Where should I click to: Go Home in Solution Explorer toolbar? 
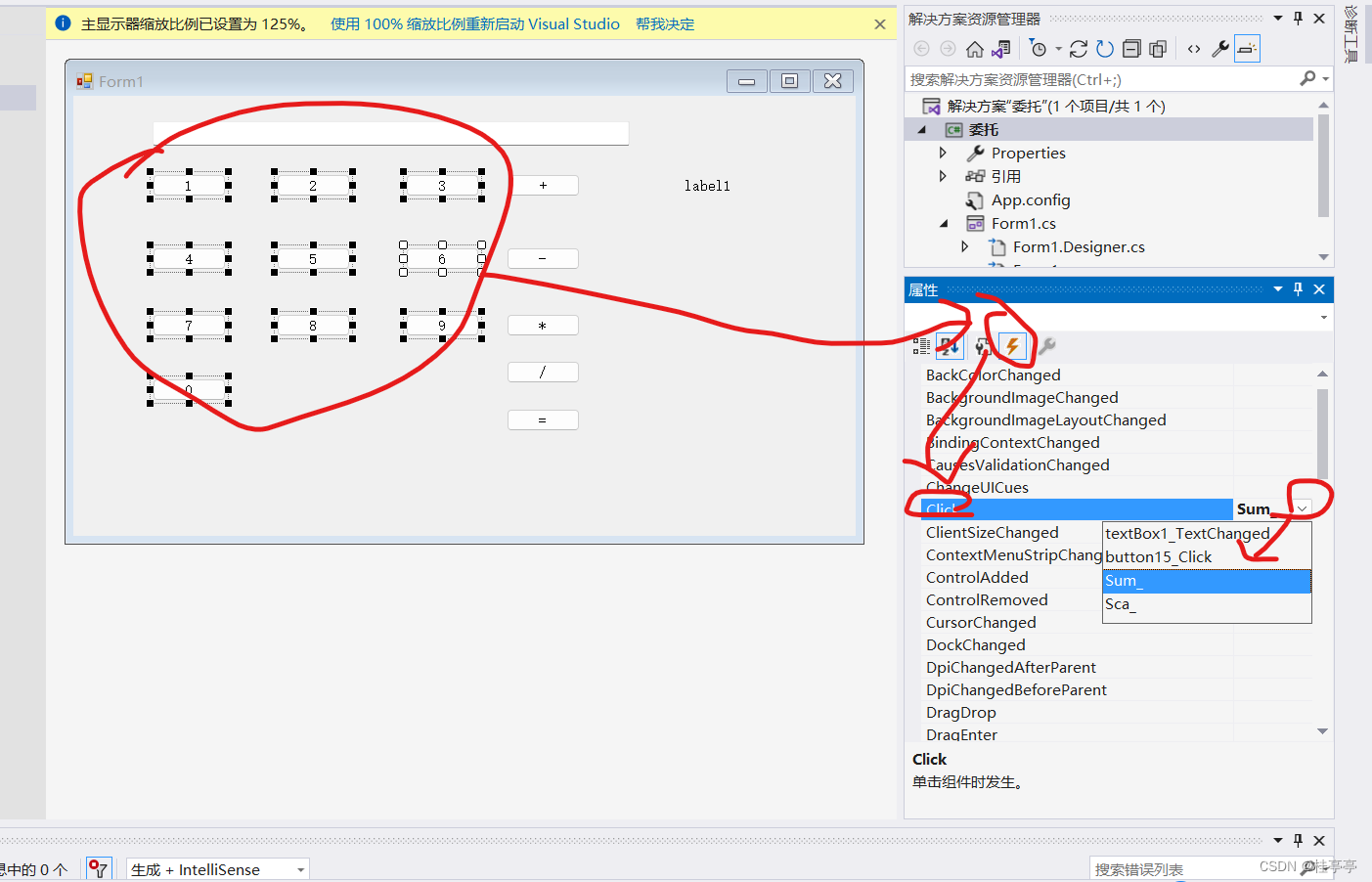coord(974,49)
